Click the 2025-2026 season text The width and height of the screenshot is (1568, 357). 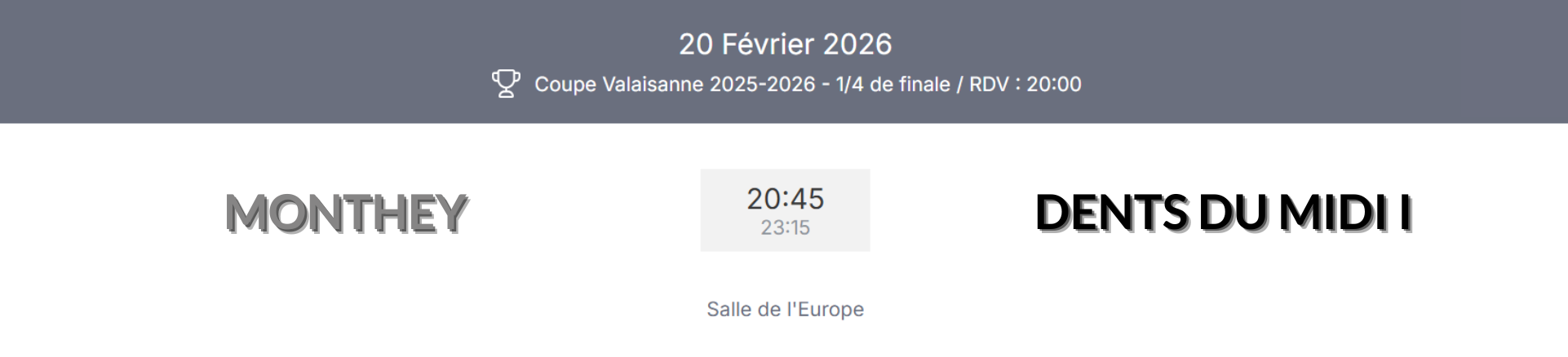point(762,85)
